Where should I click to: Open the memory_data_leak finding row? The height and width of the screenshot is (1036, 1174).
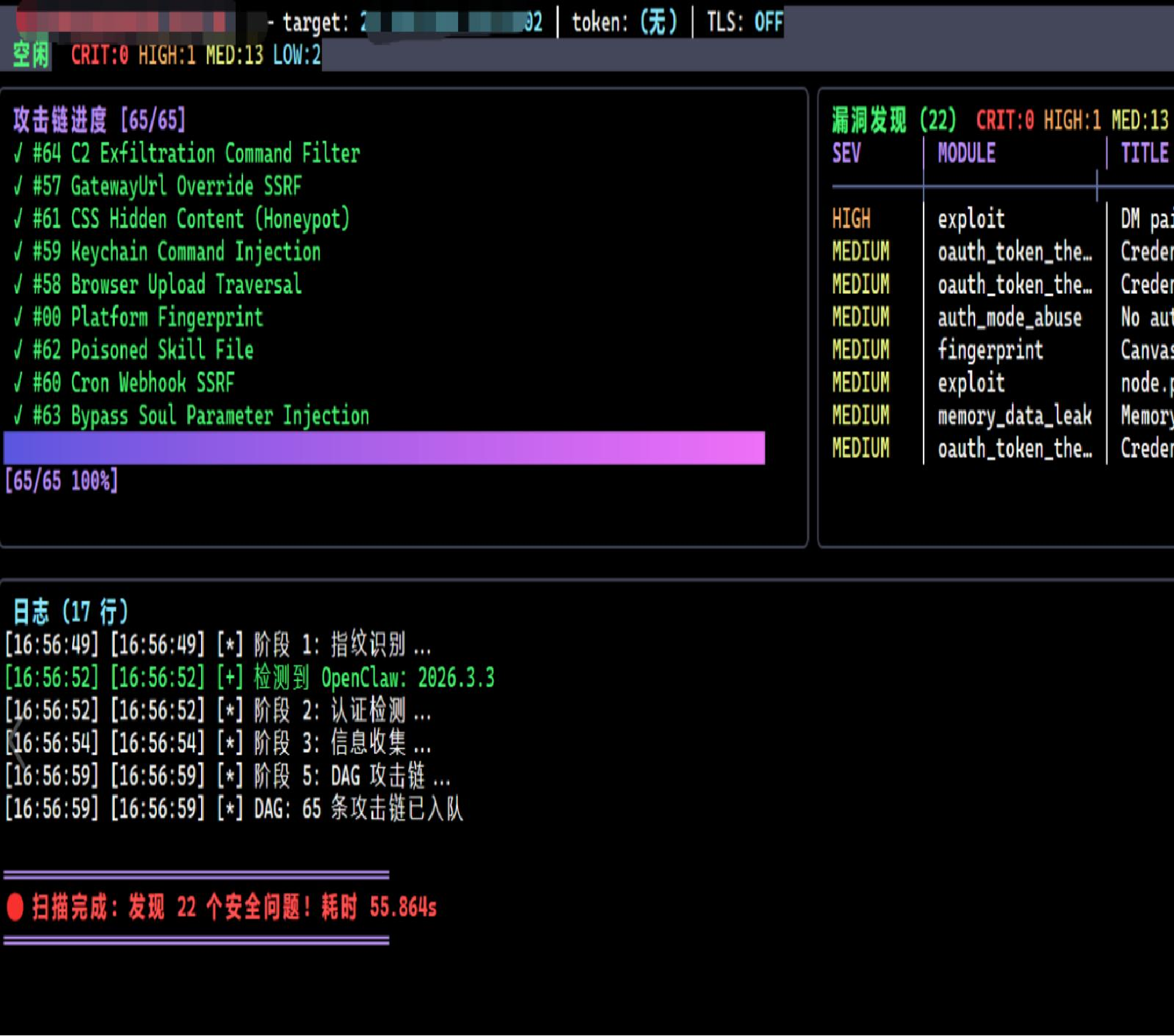point(1002,415)
